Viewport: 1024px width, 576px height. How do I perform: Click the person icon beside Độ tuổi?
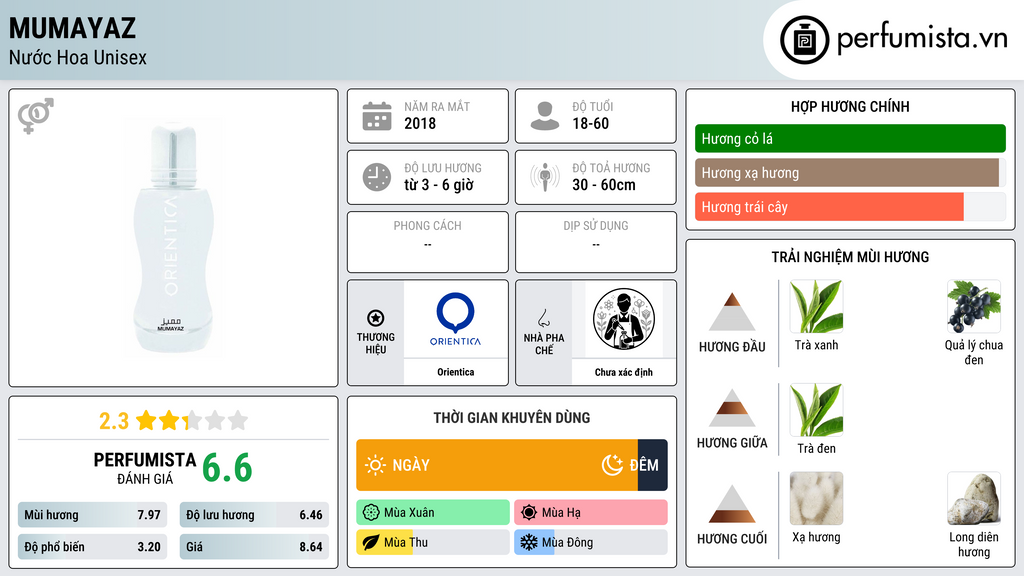pyautogui.click(x=545, y=116)
